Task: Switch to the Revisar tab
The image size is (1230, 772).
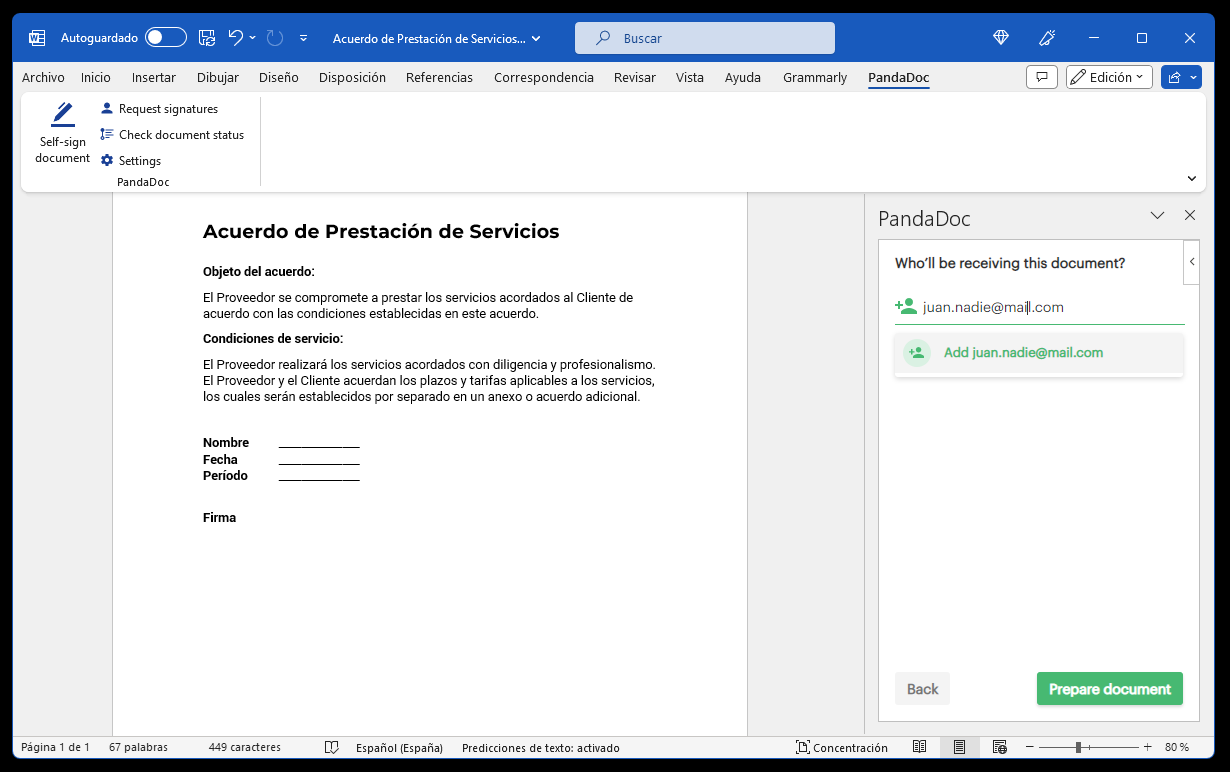Action: [635, 77]
